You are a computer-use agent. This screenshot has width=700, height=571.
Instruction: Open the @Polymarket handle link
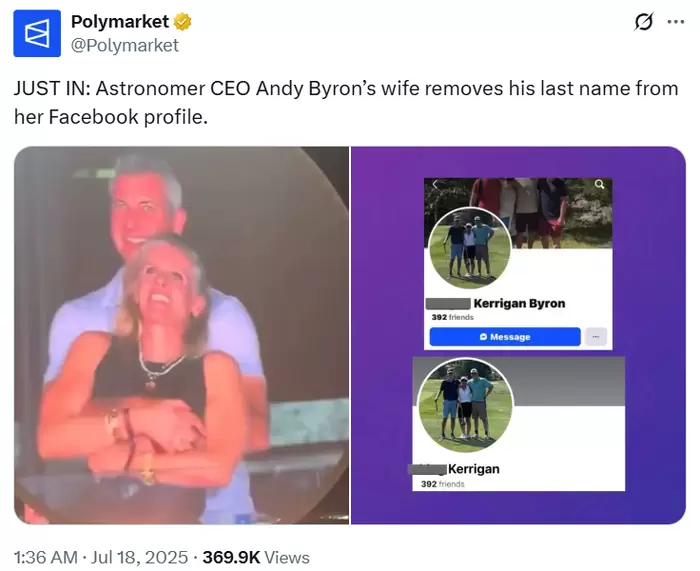(125, 46)
